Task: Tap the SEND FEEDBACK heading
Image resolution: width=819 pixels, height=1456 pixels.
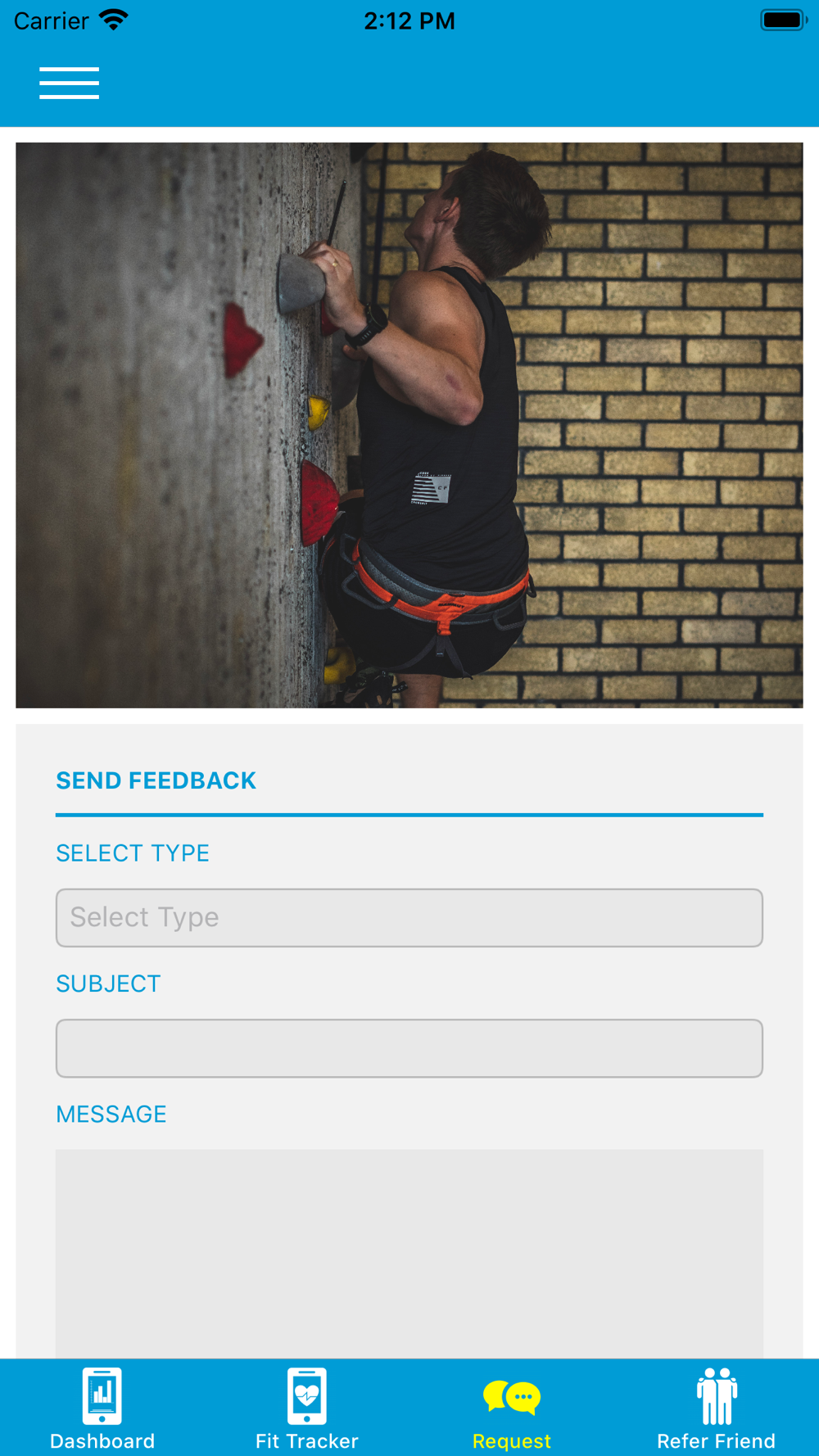Action: pyautogui.click(x=156, y=780)
